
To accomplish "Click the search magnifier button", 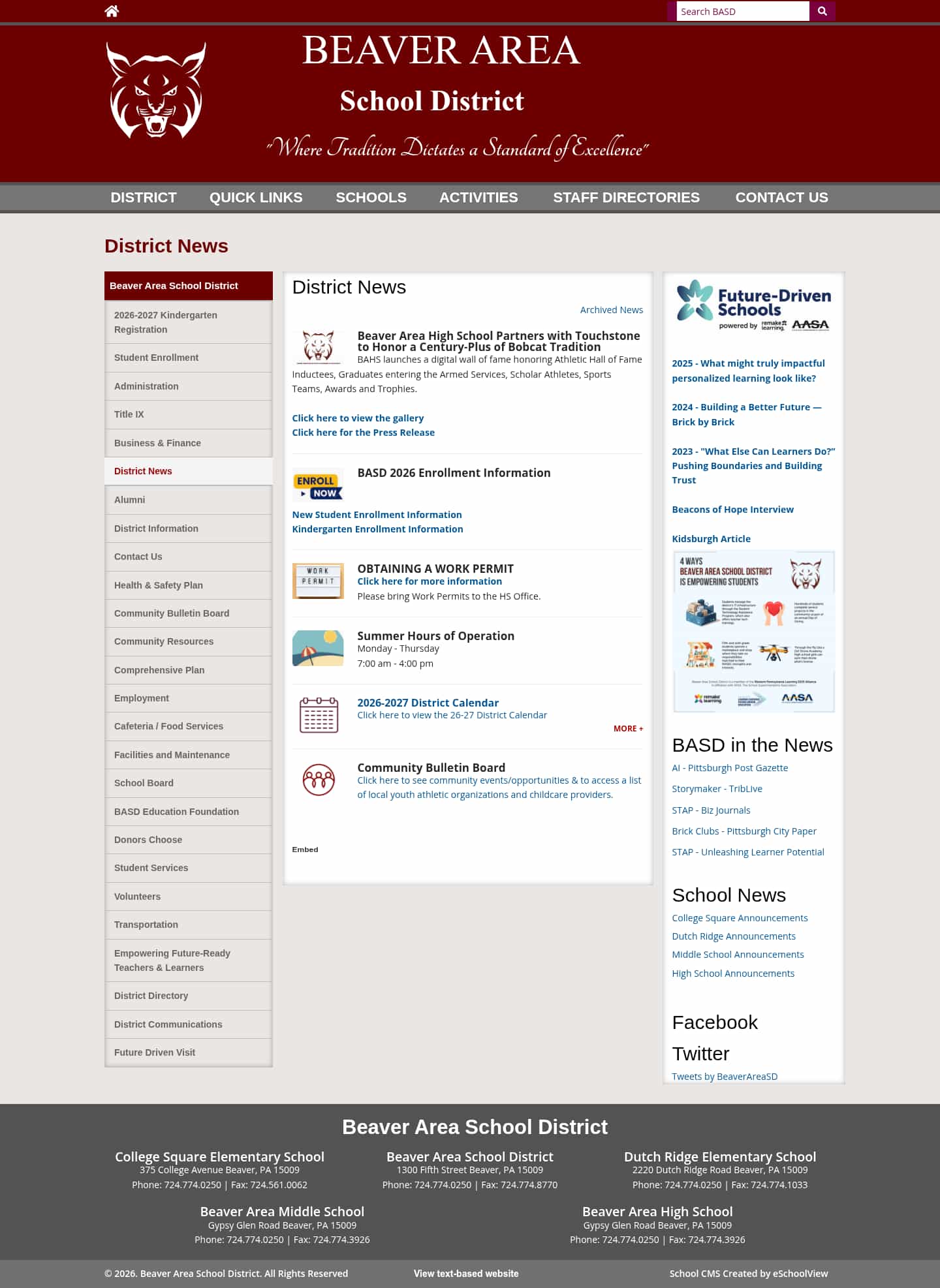I will (822, 11).
